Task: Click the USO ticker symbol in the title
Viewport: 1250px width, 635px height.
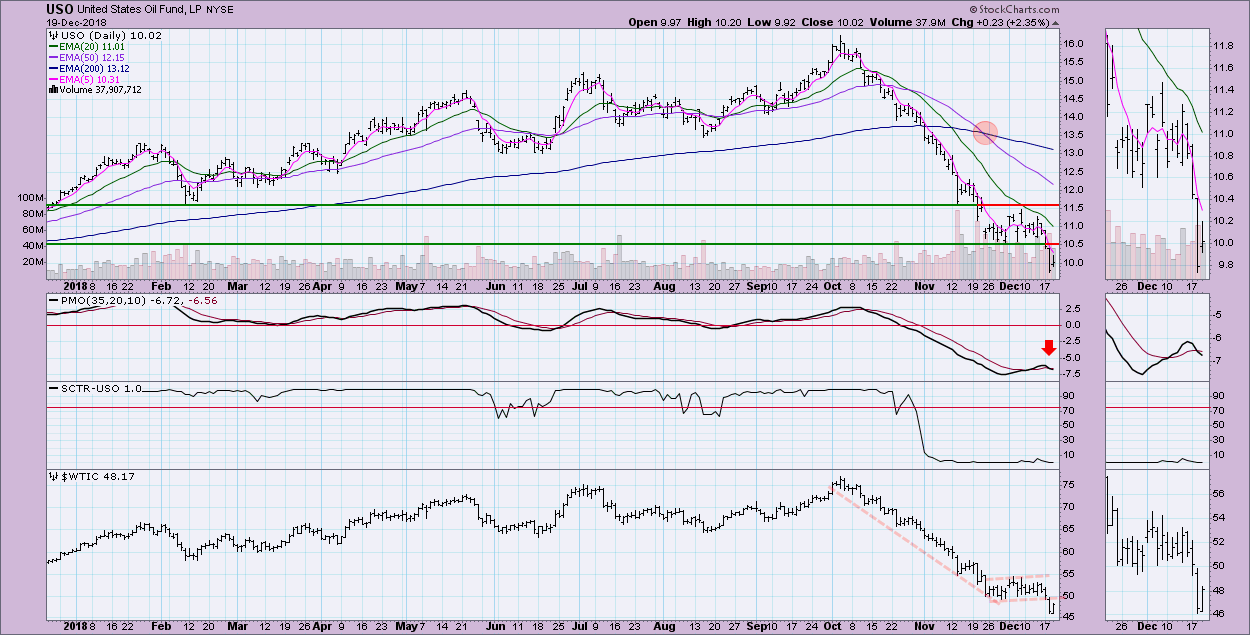Action: (x=60, y=9)
